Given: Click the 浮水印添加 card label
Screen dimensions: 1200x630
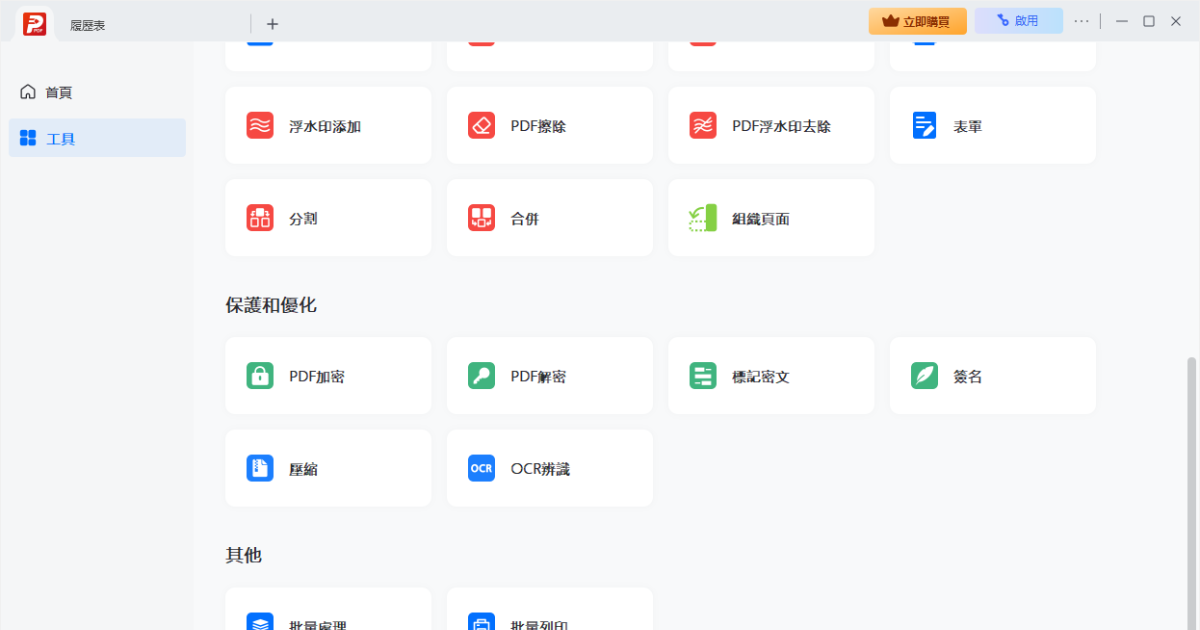Looking at the screenshot, I should click(325, 127).
